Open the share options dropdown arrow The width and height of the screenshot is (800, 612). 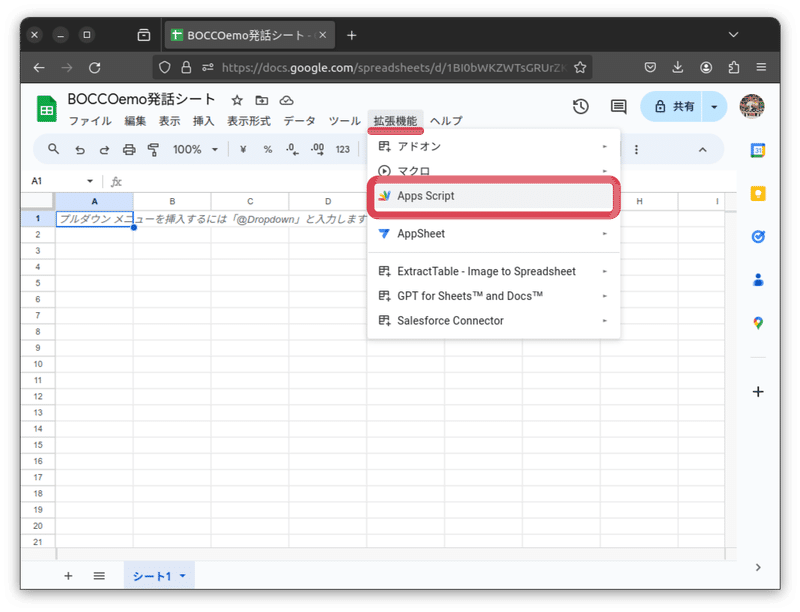tap(714, 107)
